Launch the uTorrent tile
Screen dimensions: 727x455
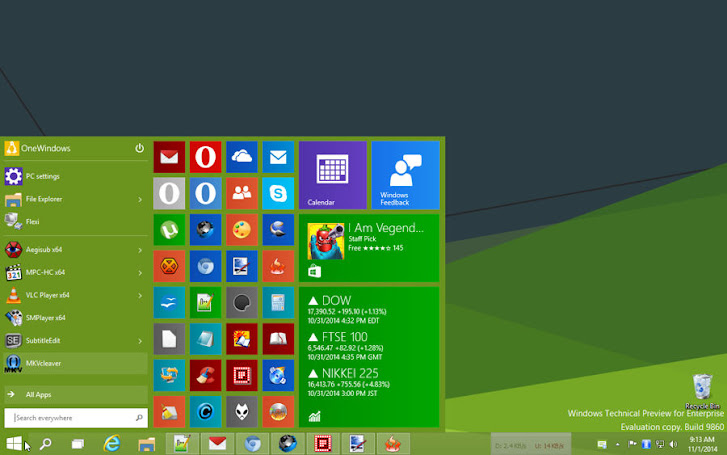[x=169, y=230]
